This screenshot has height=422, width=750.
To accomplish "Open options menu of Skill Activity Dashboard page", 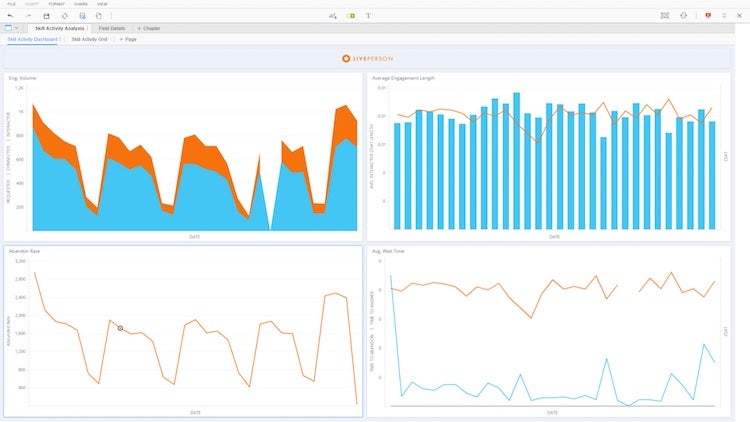I will [x=60, y=39].
